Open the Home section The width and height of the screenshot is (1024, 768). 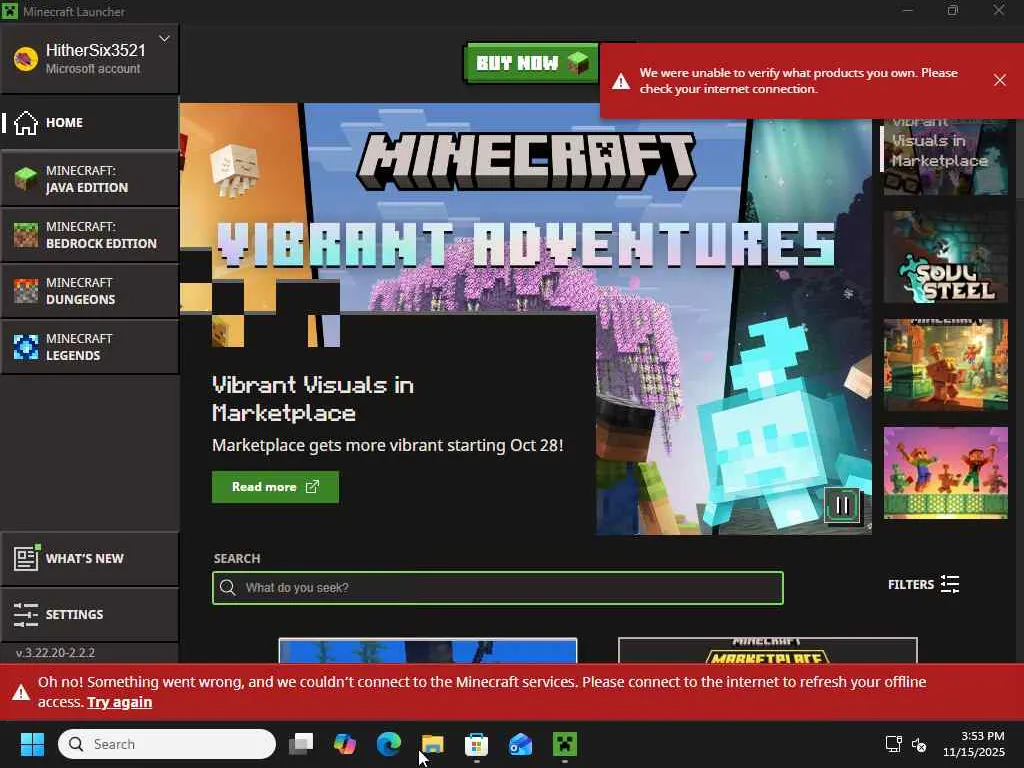tap(89, 123)
